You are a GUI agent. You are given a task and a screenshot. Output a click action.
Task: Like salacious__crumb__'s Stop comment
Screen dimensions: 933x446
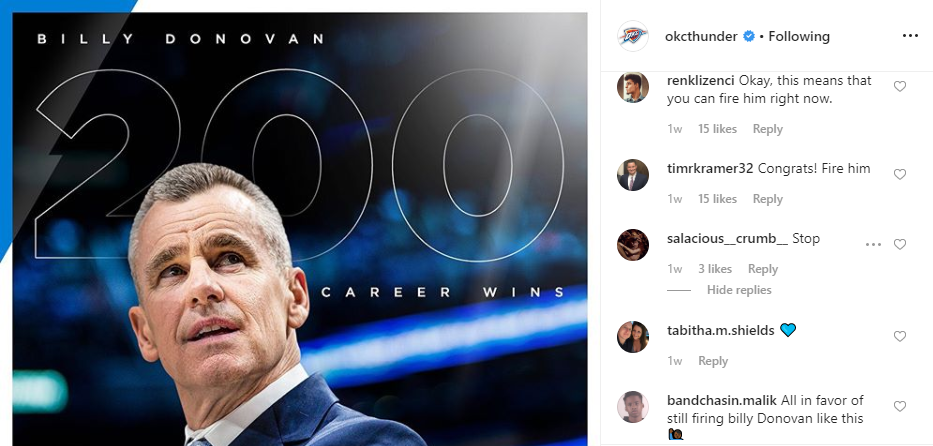[899, 245]
